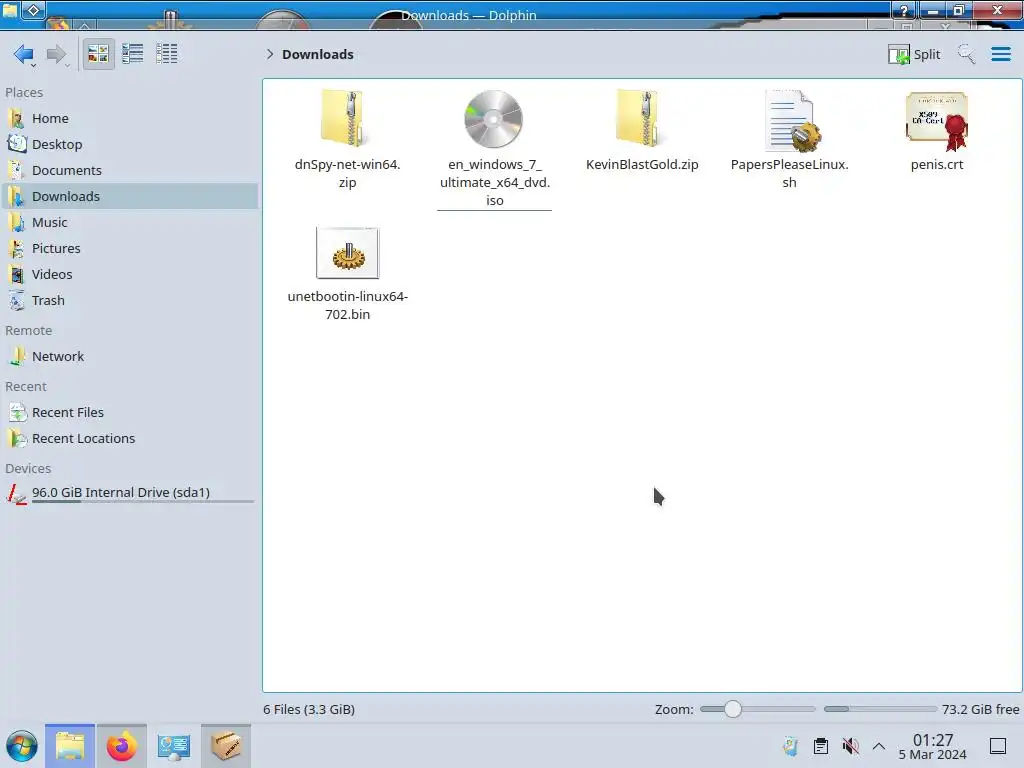Switch to Compact view mode
This screenshot has height=768, width=1024.
pos(133,54)
